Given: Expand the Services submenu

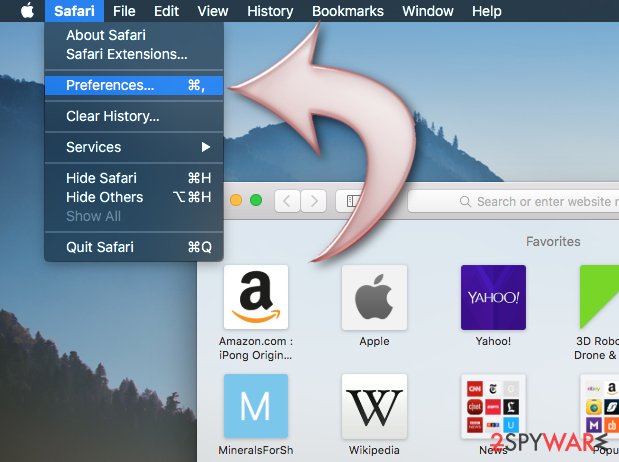Looking at the screenshot, I should [134, 147].
